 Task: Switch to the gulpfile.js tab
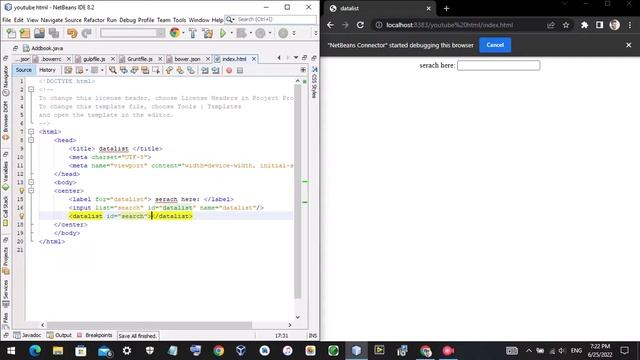point(94,59)
